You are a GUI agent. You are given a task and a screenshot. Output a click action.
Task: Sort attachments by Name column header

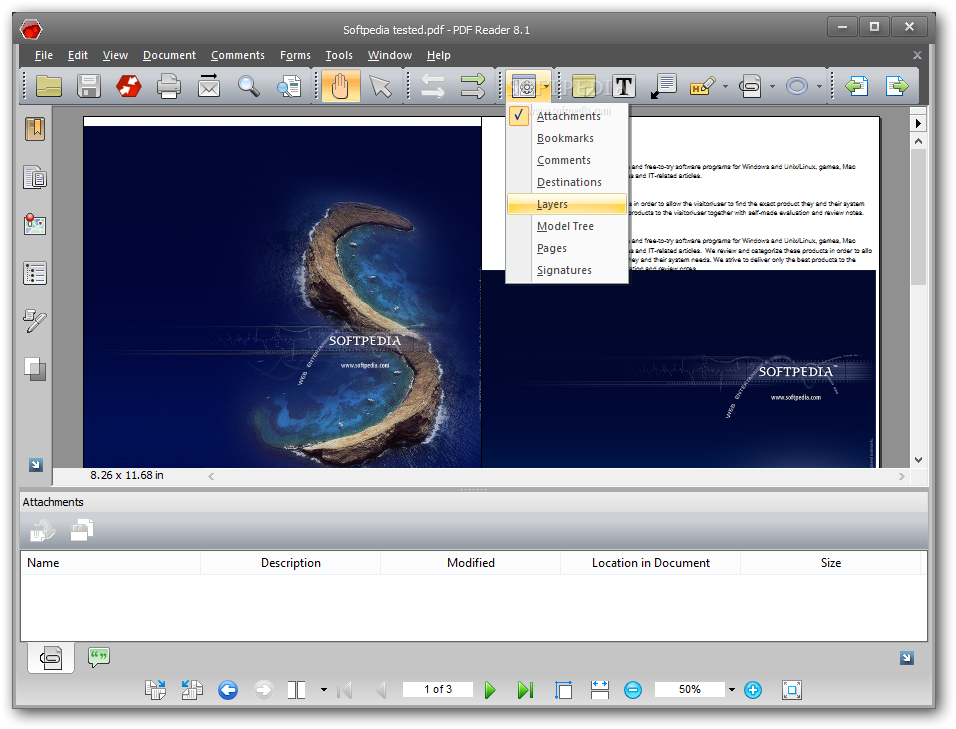pos(110,563)
